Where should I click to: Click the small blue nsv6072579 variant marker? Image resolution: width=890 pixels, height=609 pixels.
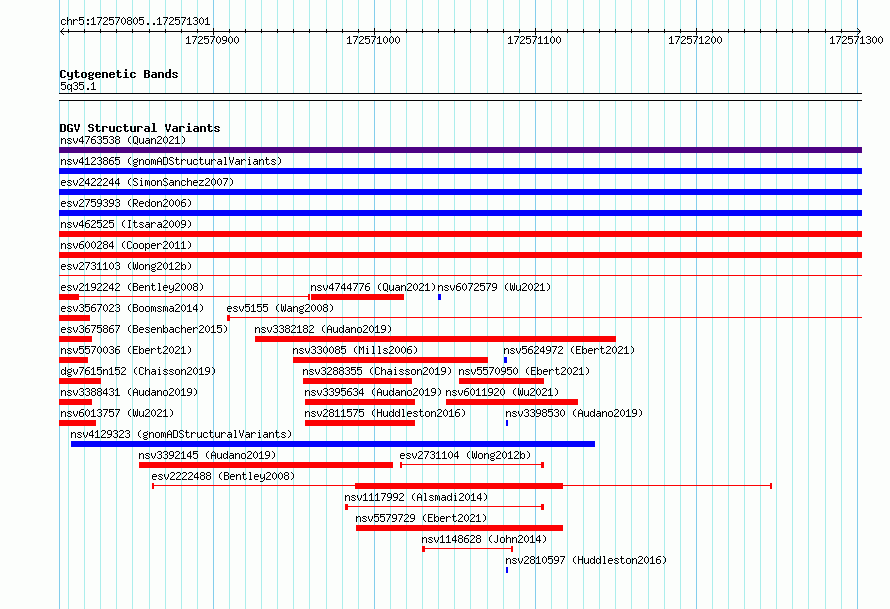tap(439, 297)
